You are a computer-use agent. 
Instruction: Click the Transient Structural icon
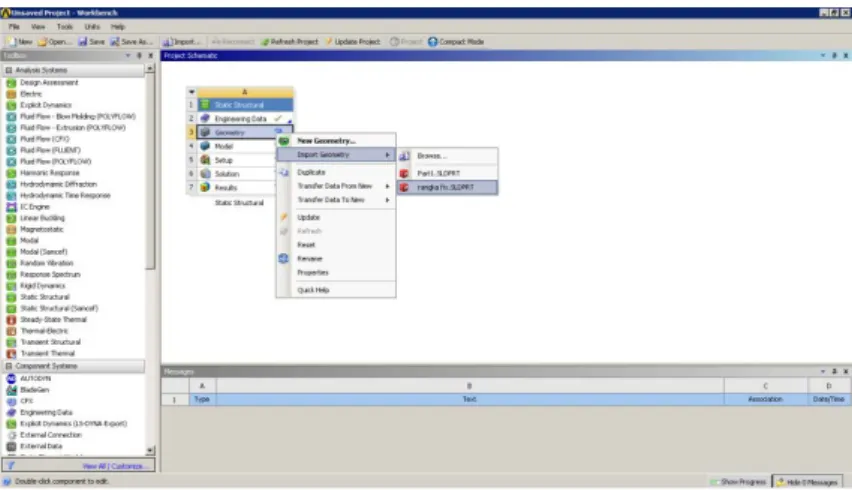11,342
